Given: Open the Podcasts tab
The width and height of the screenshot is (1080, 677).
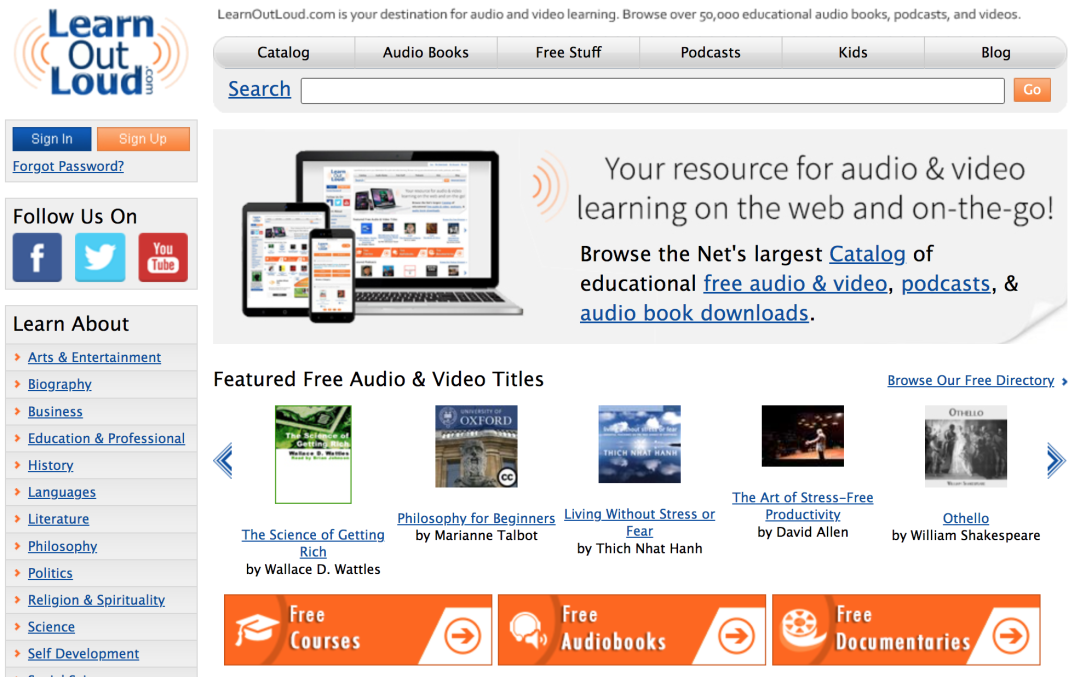Looking at the screenshot, I should [711, 52].
